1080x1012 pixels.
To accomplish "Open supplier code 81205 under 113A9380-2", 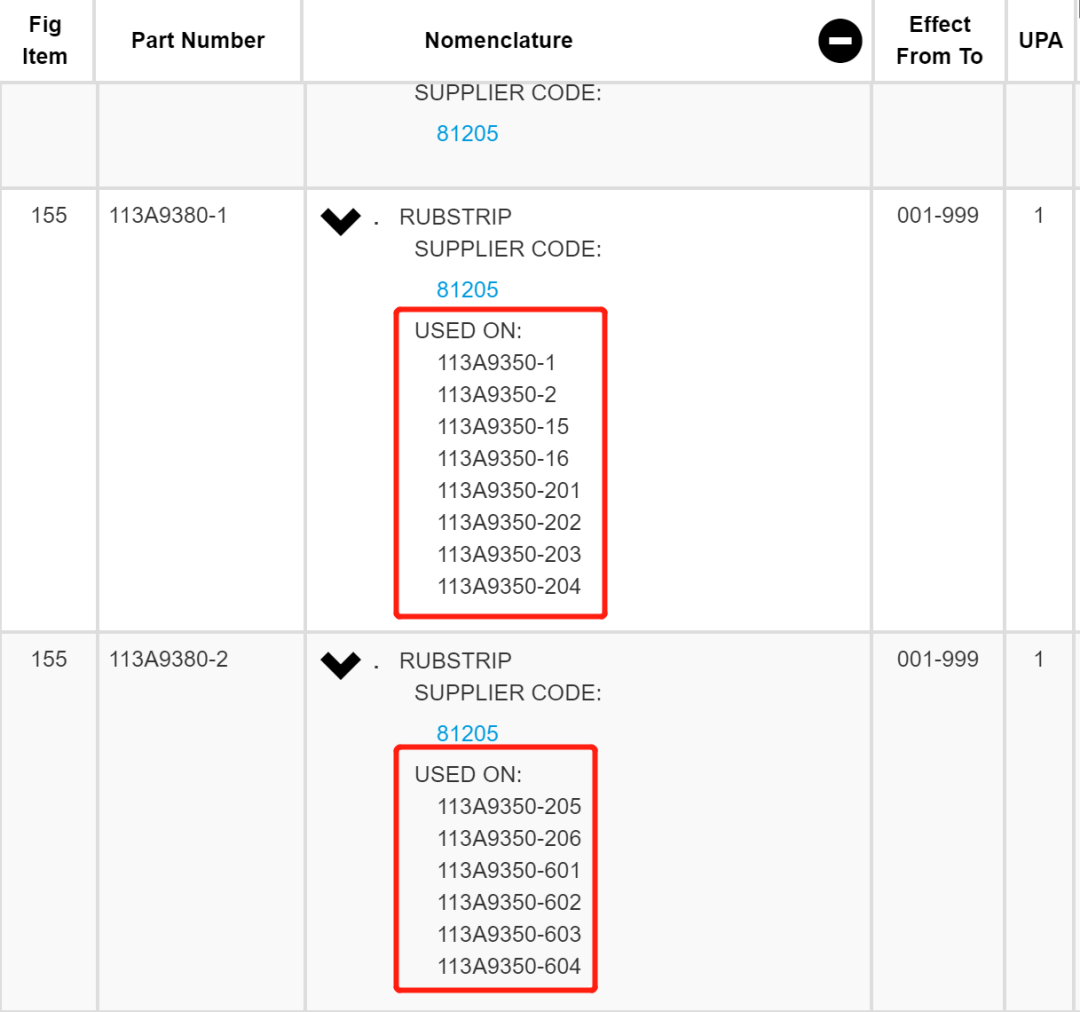I will point(467,734).
